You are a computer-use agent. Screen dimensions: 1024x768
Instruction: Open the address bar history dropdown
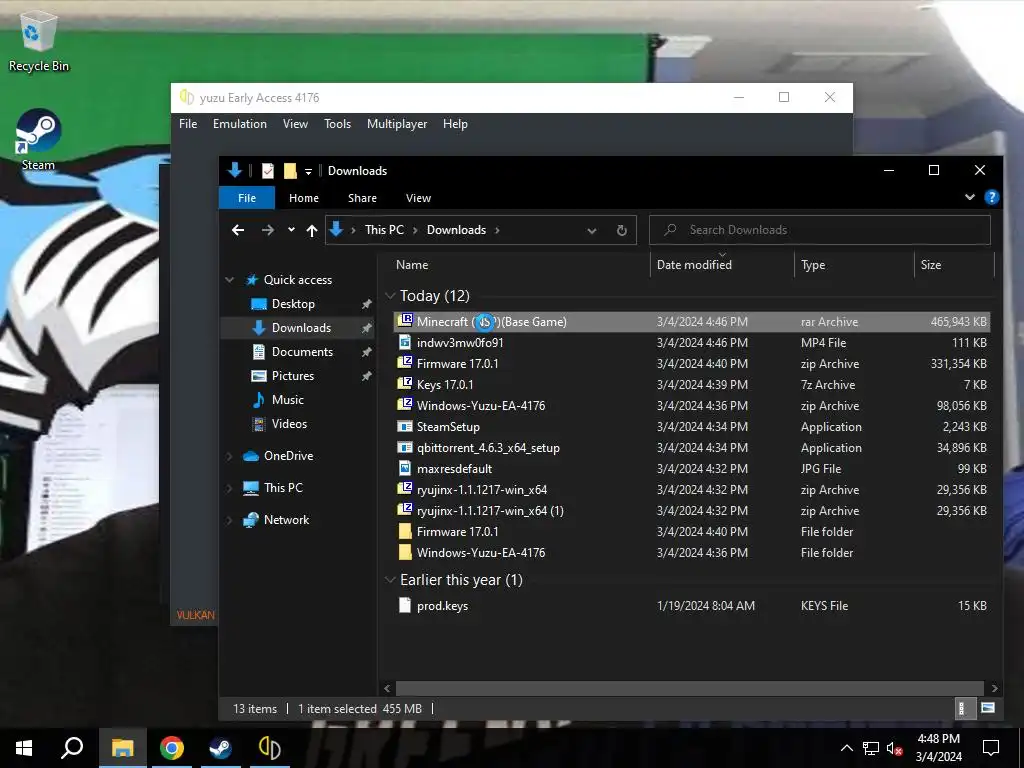pos(592,231)
